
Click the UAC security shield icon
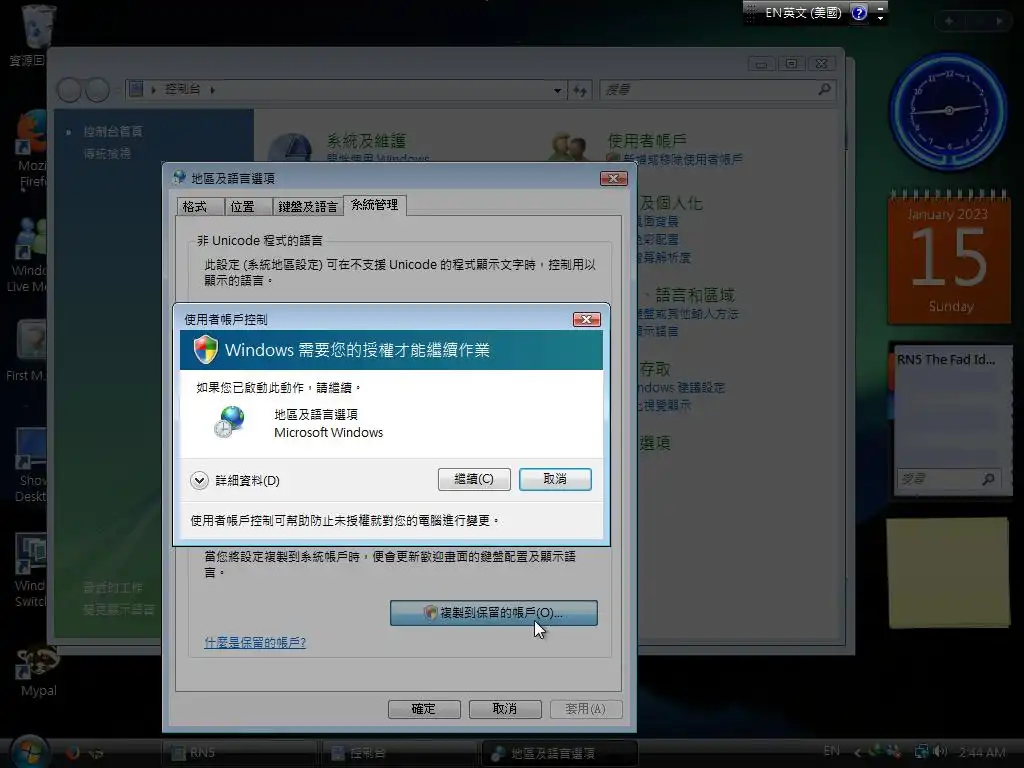206,349
